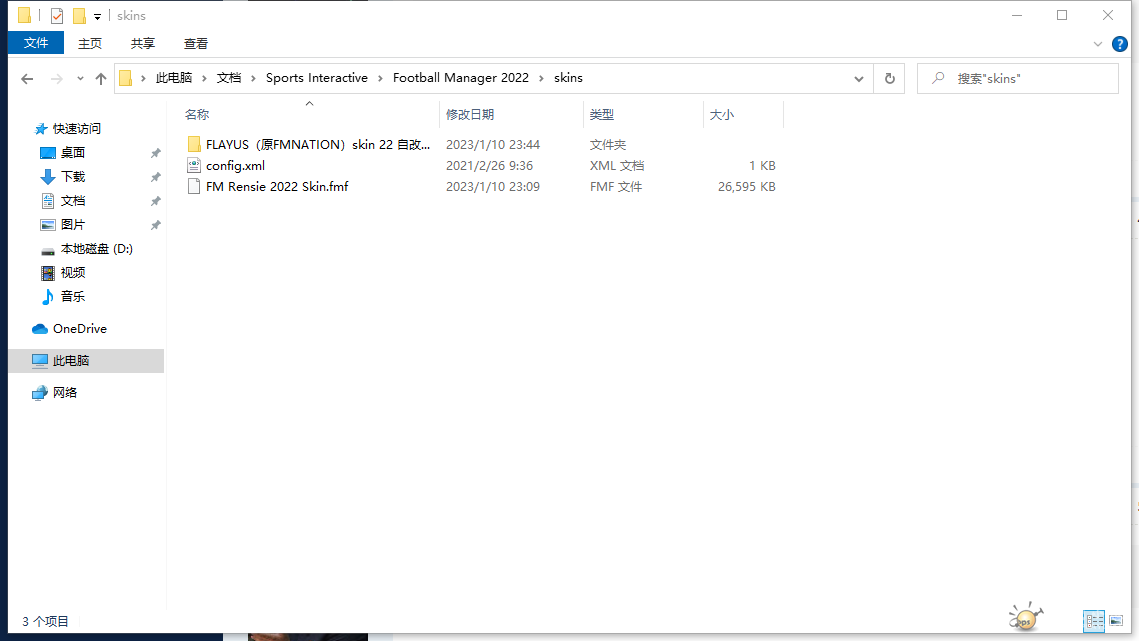1139x641 pixels.
Task: Unpin 桌面 using its pin icon
Action: pos(155,153)
